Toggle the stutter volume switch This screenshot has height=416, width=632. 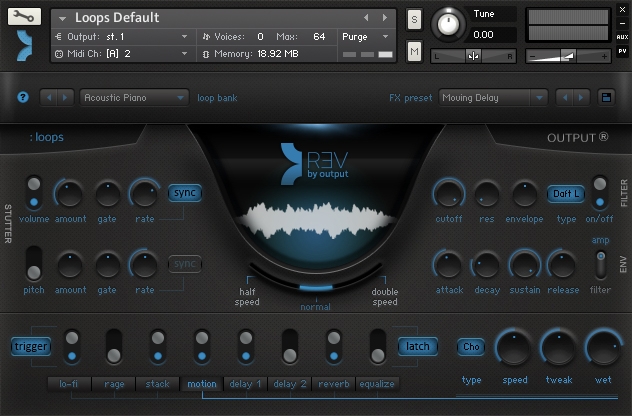34,193
